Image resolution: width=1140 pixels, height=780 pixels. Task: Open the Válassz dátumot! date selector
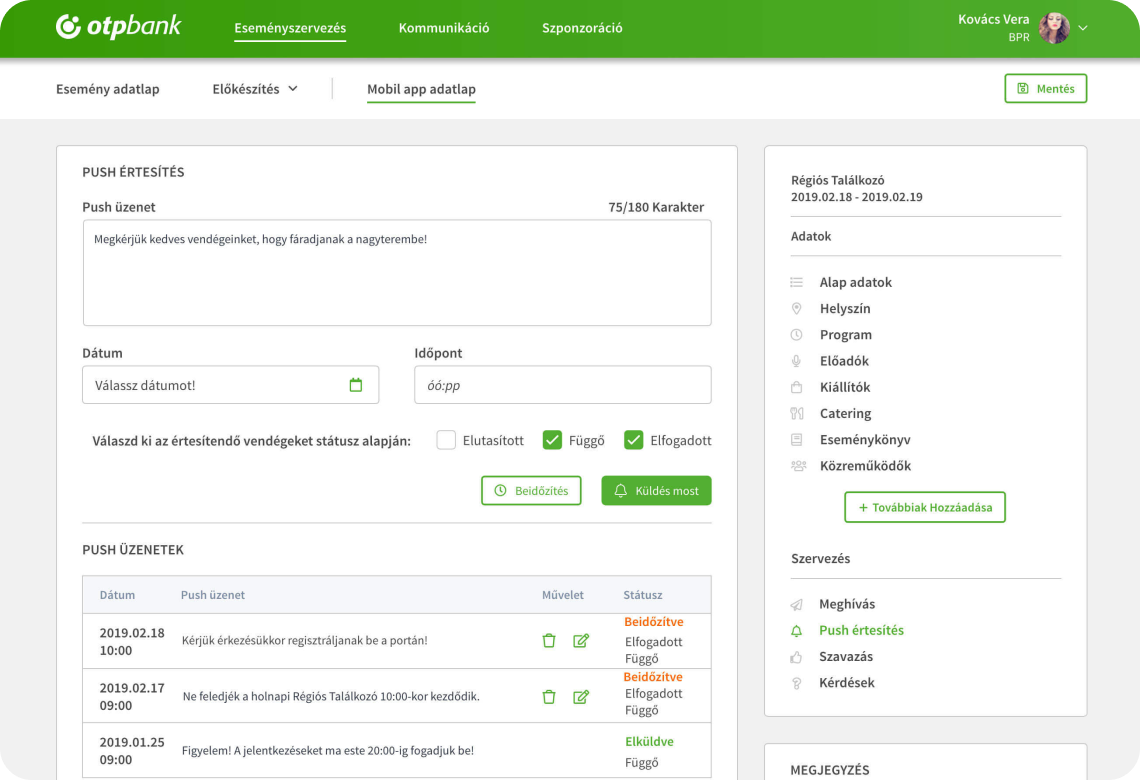coord(230,385)
